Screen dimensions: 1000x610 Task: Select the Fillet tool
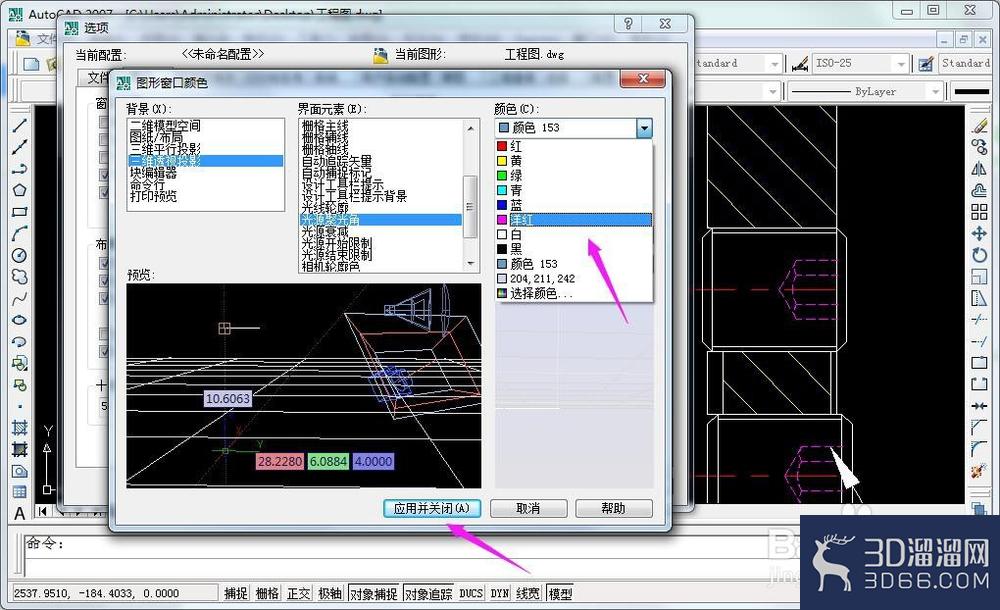click(979, 449)
